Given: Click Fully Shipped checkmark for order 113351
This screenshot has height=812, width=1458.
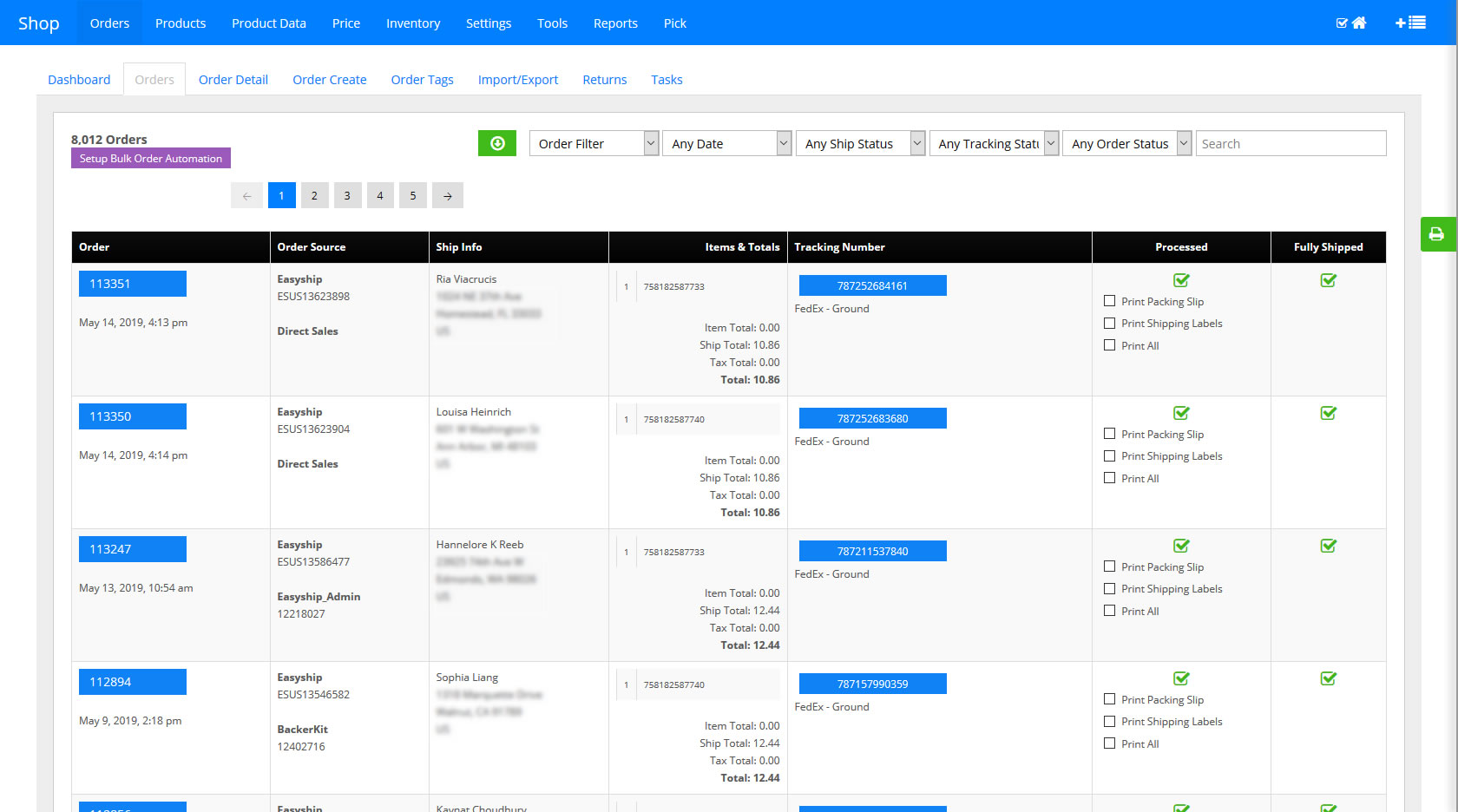Looking at the screenshot, I should click(1328, 280).
